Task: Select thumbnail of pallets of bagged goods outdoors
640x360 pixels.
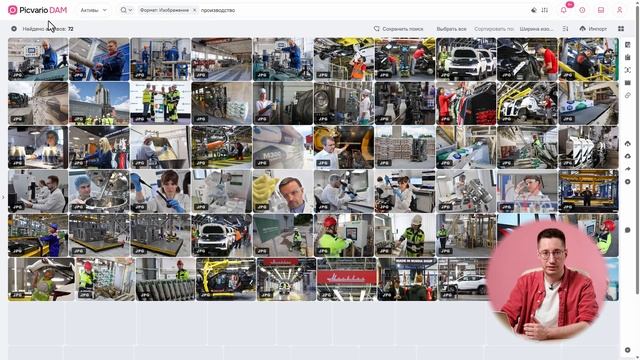Action: tap(405, 147)
